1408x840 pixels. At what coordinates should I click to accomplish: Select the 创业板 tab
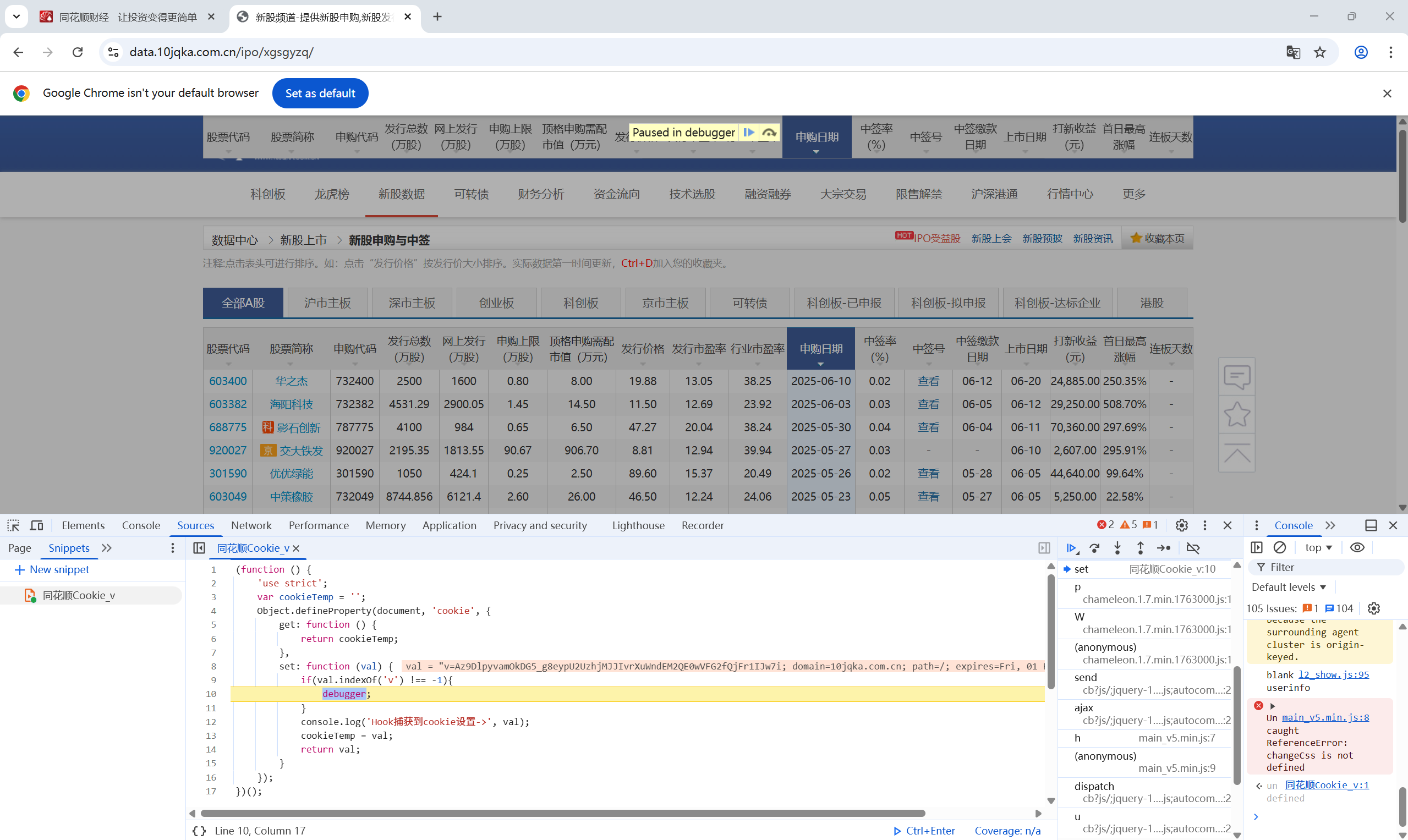496,303
